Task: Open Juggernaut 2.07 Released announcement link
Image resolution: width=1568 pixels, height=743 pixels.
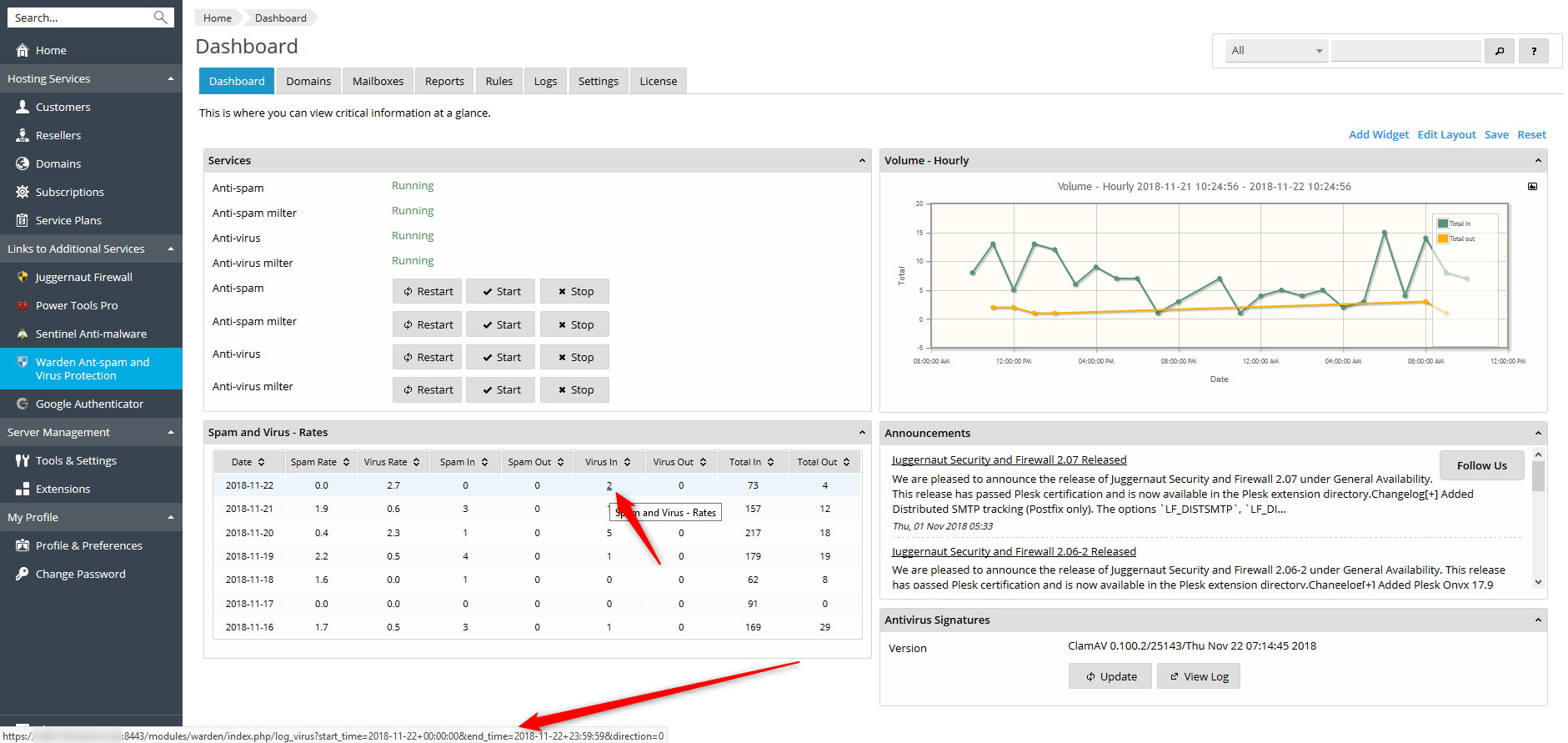Action: coord(1009,459)
